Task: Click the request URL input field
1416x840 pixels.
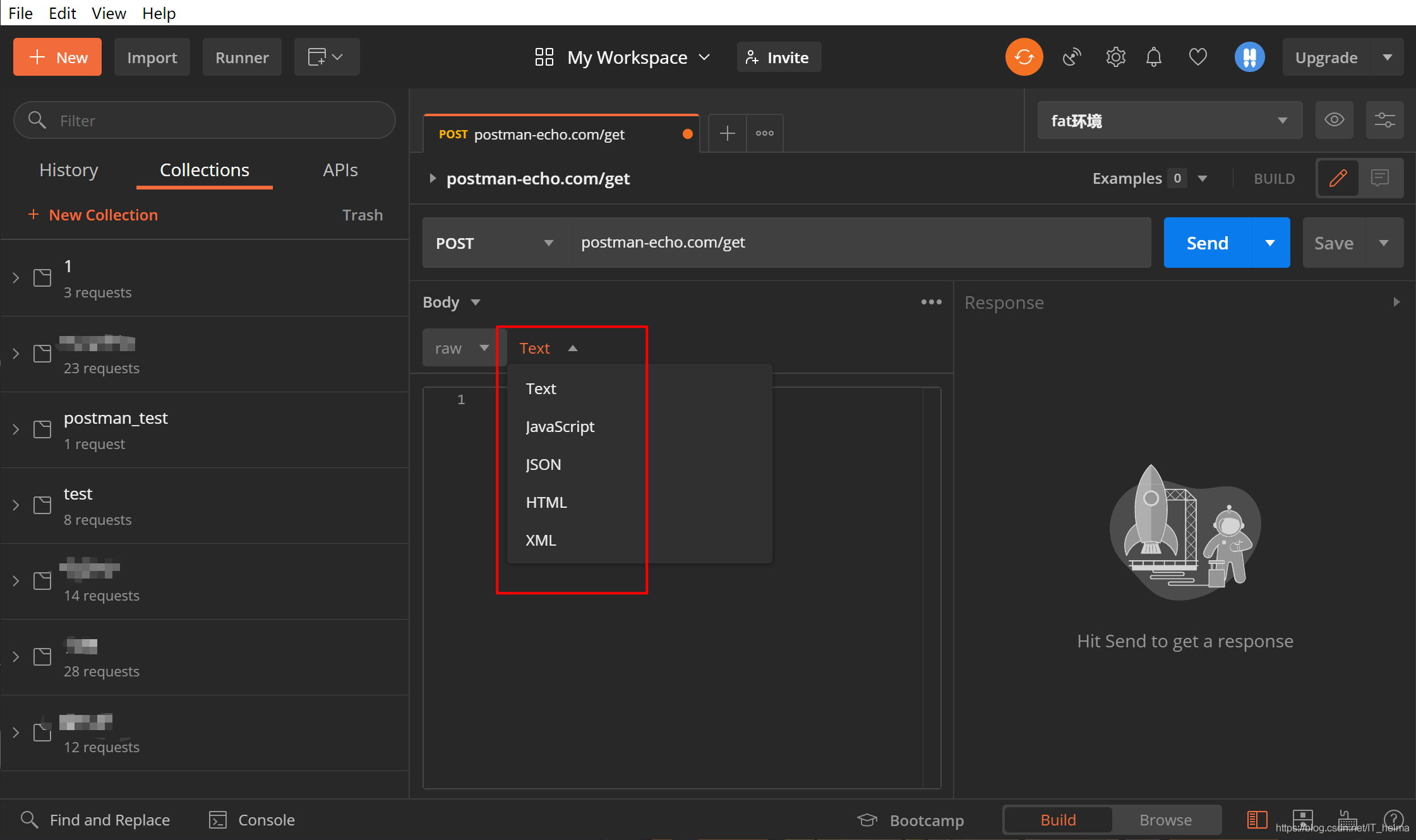Action: 859,243
